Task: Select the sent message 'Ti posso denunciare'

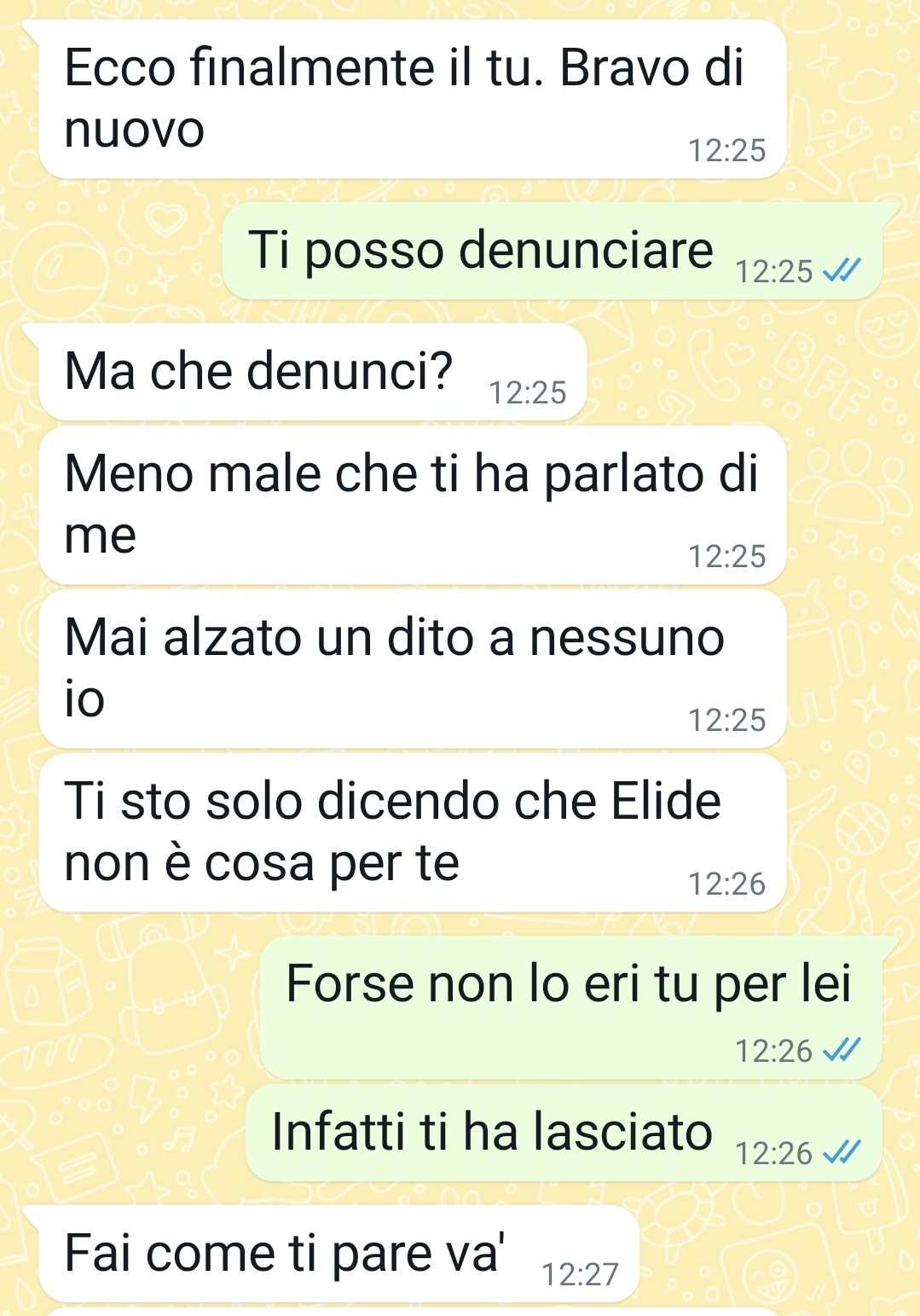Action: click(552, 251)
